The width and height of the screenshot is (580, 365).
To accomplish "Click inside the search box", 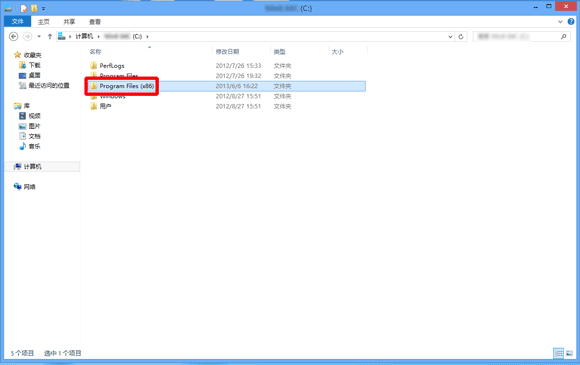I will point(516,36).
